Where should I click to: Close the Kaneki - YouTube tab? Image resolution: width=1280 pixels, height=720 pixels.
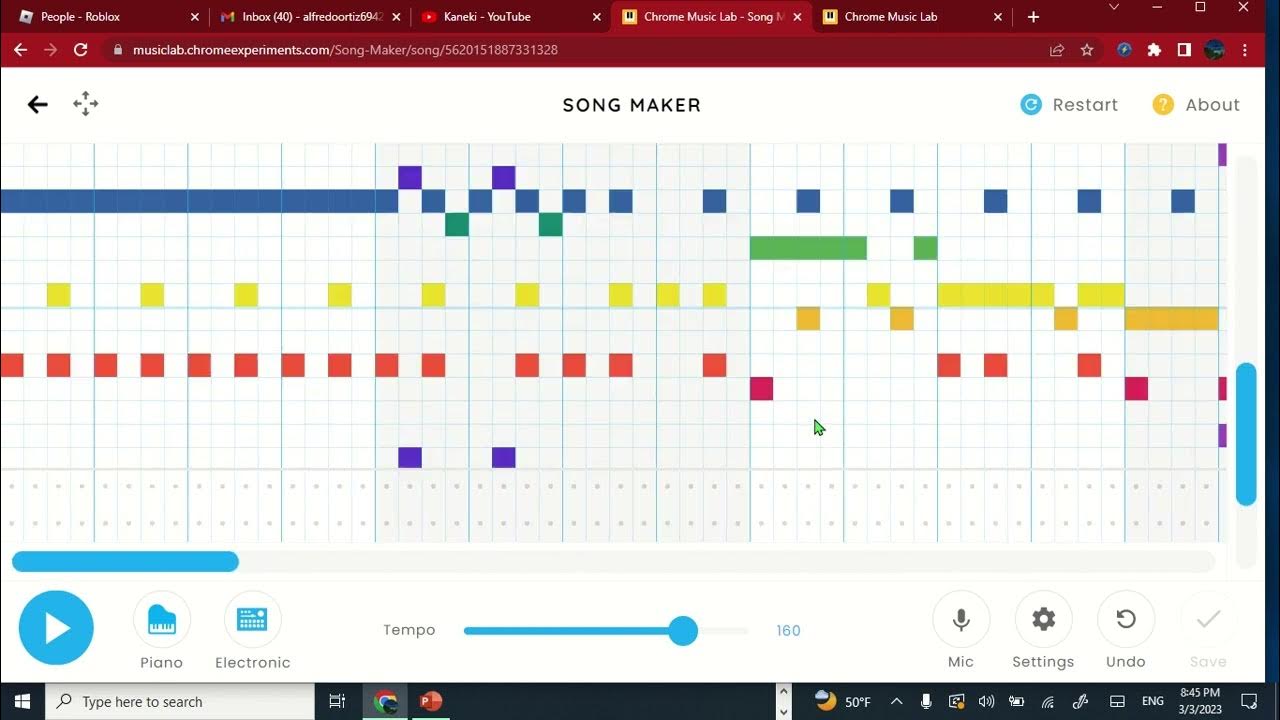[x=596, y=17]
